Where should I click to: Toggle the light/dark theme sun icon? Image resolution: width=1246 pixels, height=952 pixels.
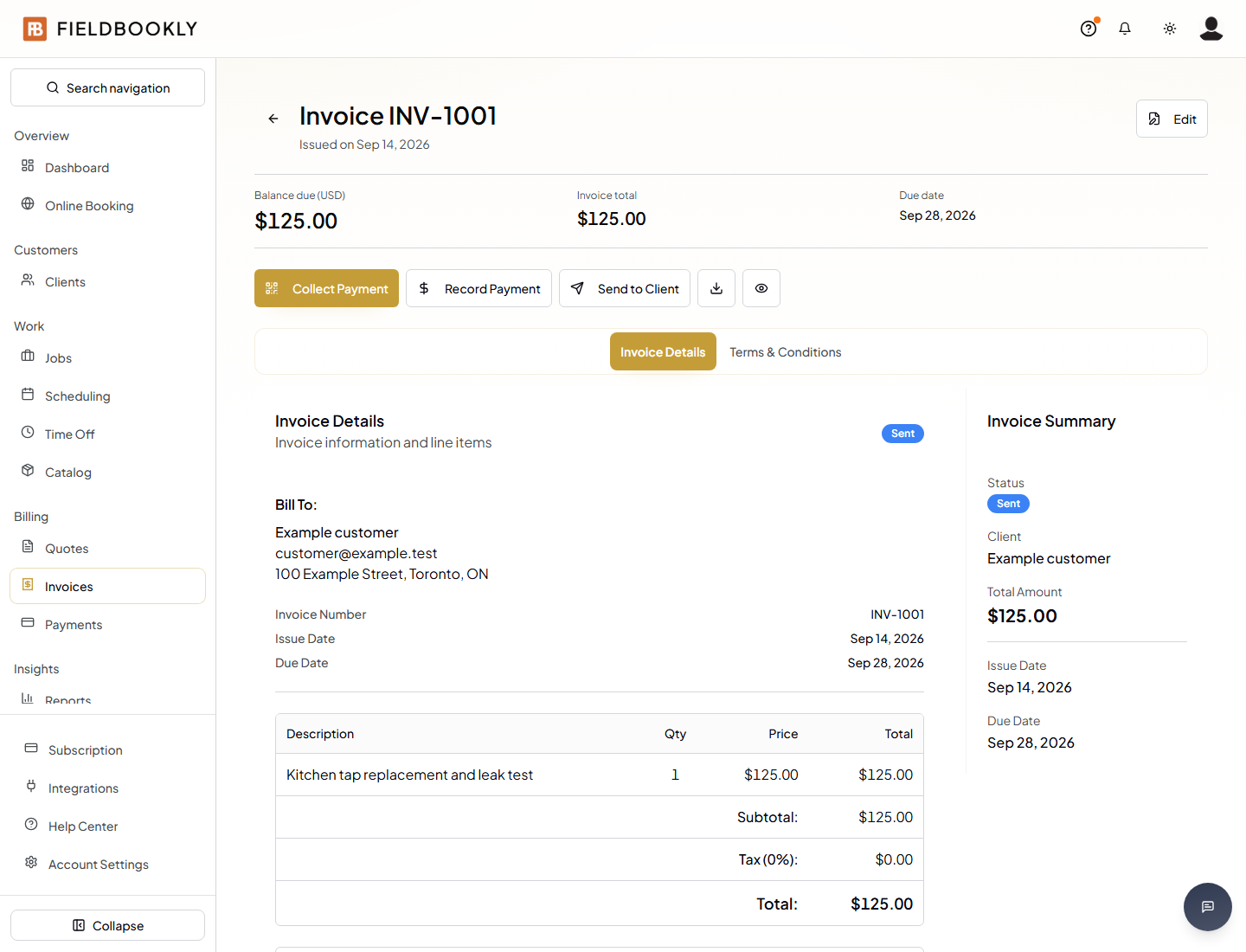point(1170,29)
